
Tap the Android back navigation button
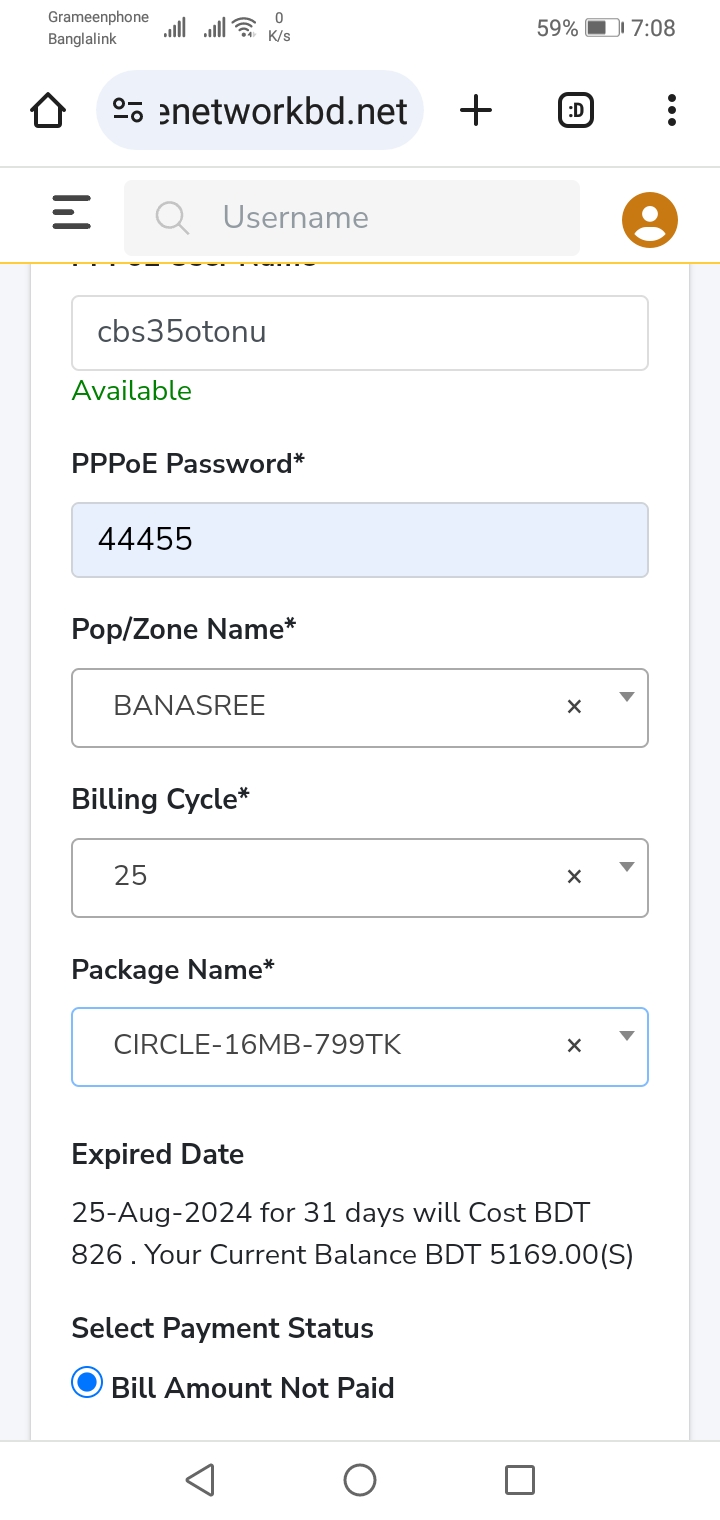point(200,1480)
